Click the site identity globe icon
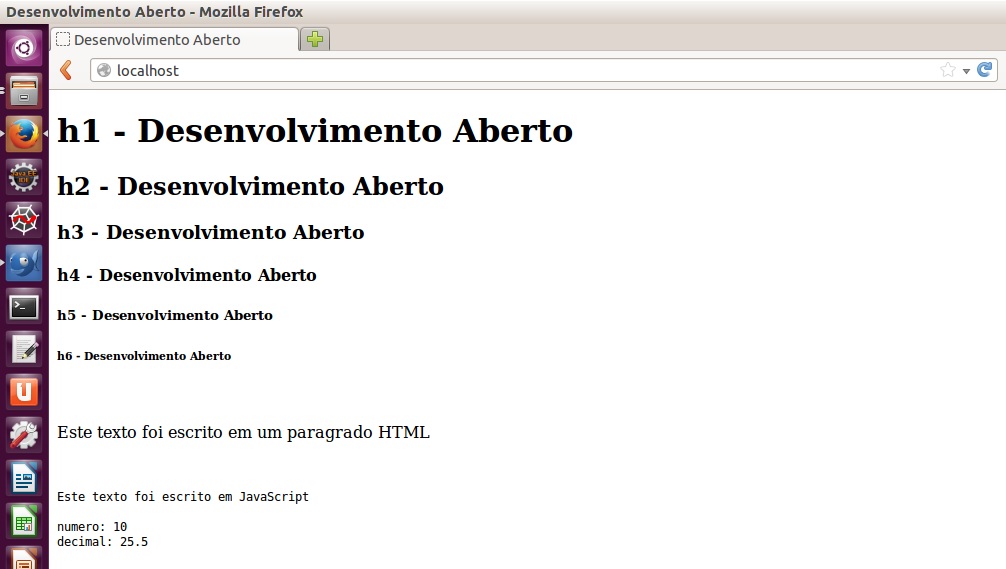Viewport: 1006px width, 569px height. (x=104, y=70)
